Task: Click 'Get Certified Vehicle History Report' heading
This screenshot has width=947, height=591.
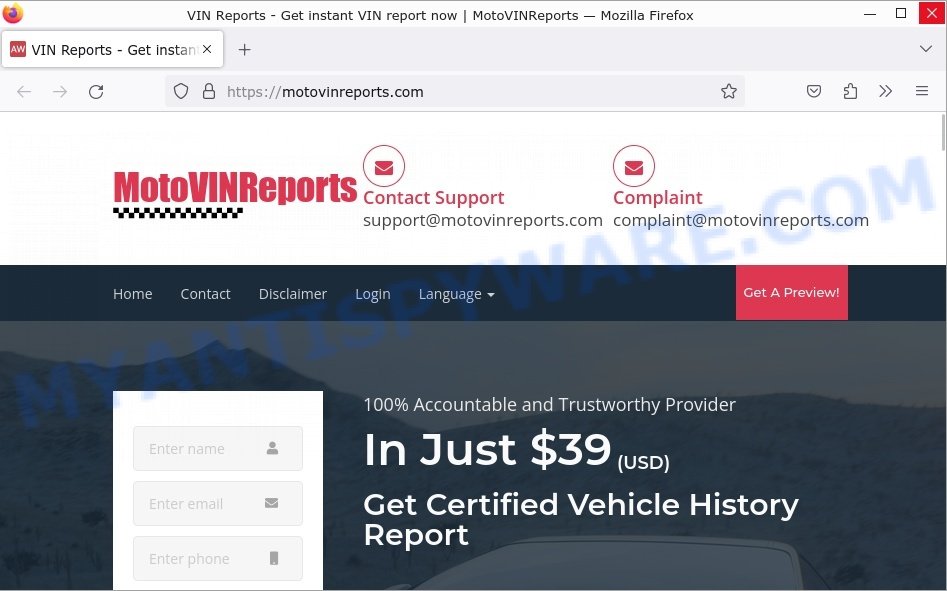Action: click(581, 519)
